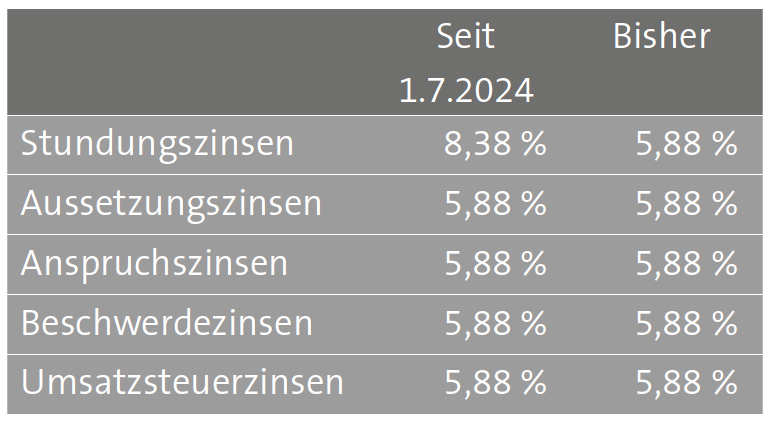772x422 pixels.
Task: Click Beschwerdezinsen Bisher percentage
Action: (x=686, y=324)
